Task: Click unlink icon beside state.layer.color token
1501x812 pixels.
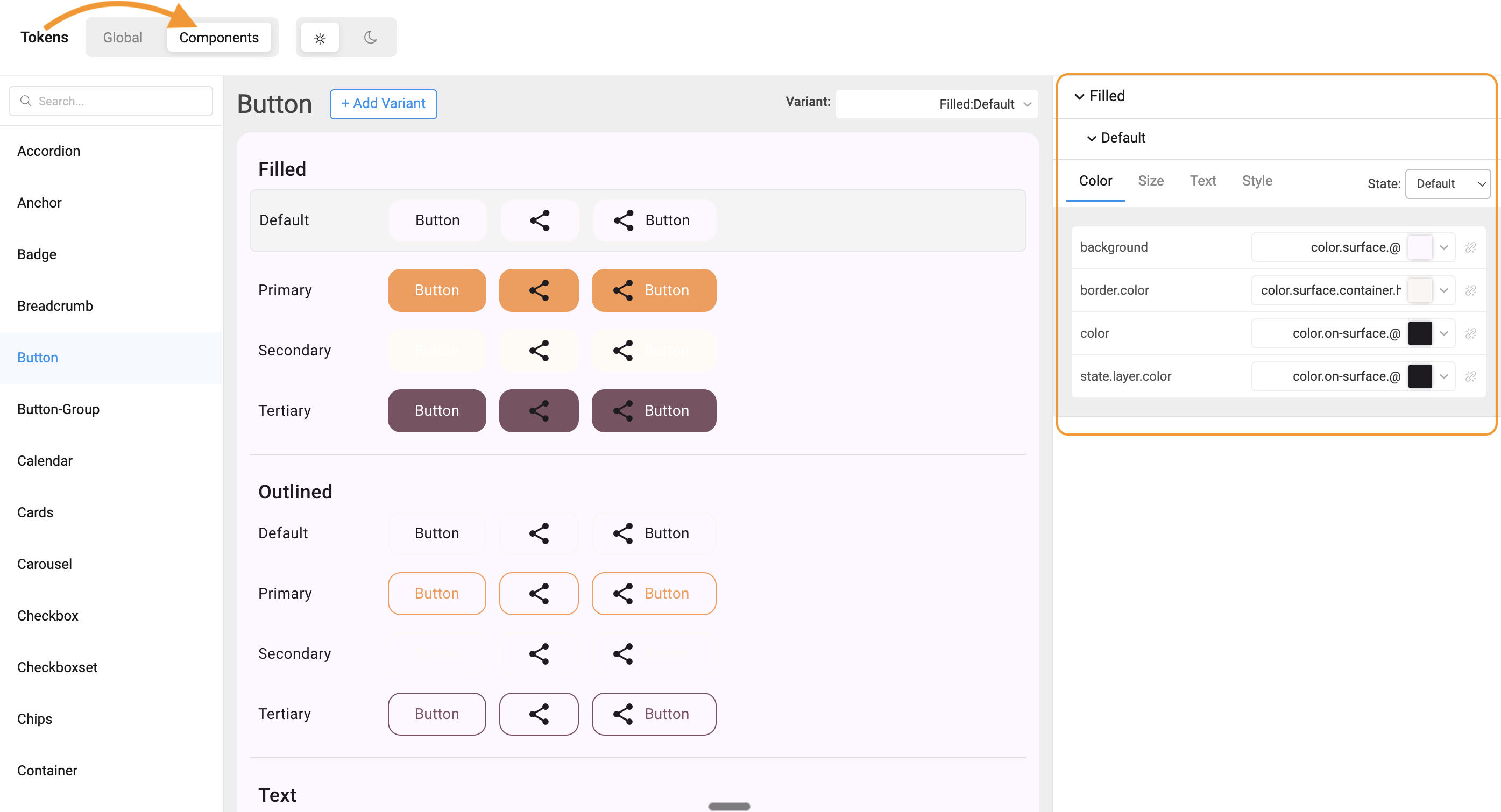Action: coord(1470,376)
